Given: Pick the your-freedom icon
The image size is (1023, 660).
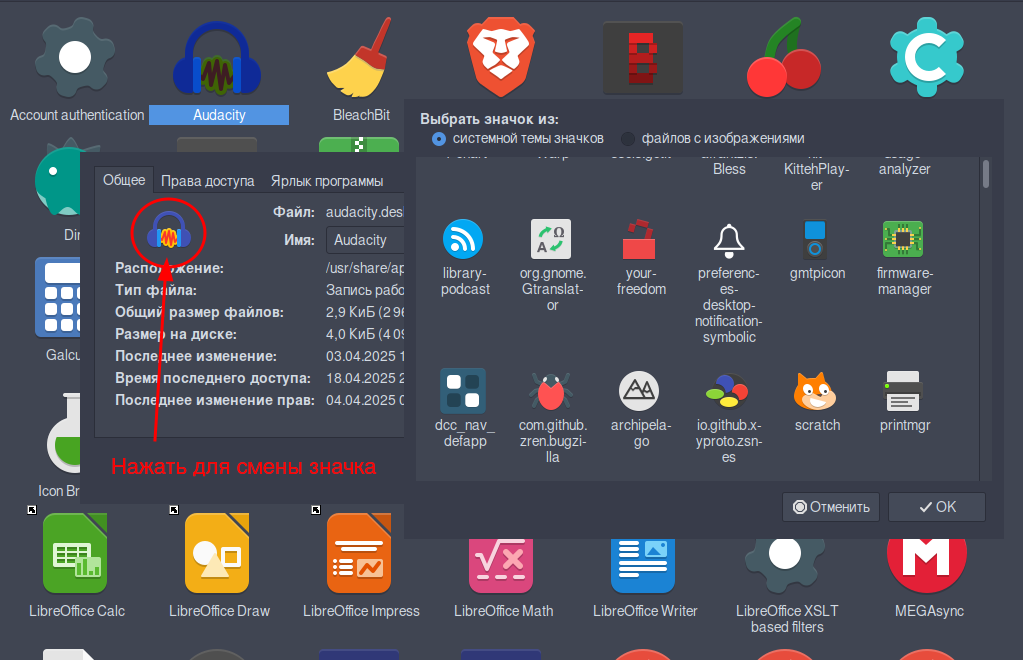Looking at the screenshot, I should (x=639, y=239).
